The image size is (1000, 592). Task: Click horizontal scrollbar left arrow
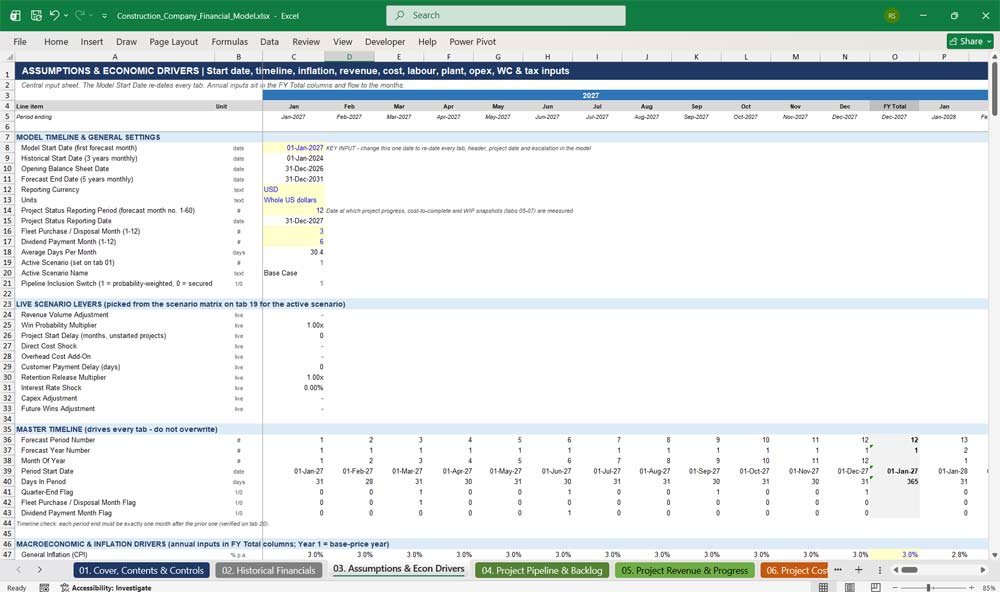tap(895, 570)
